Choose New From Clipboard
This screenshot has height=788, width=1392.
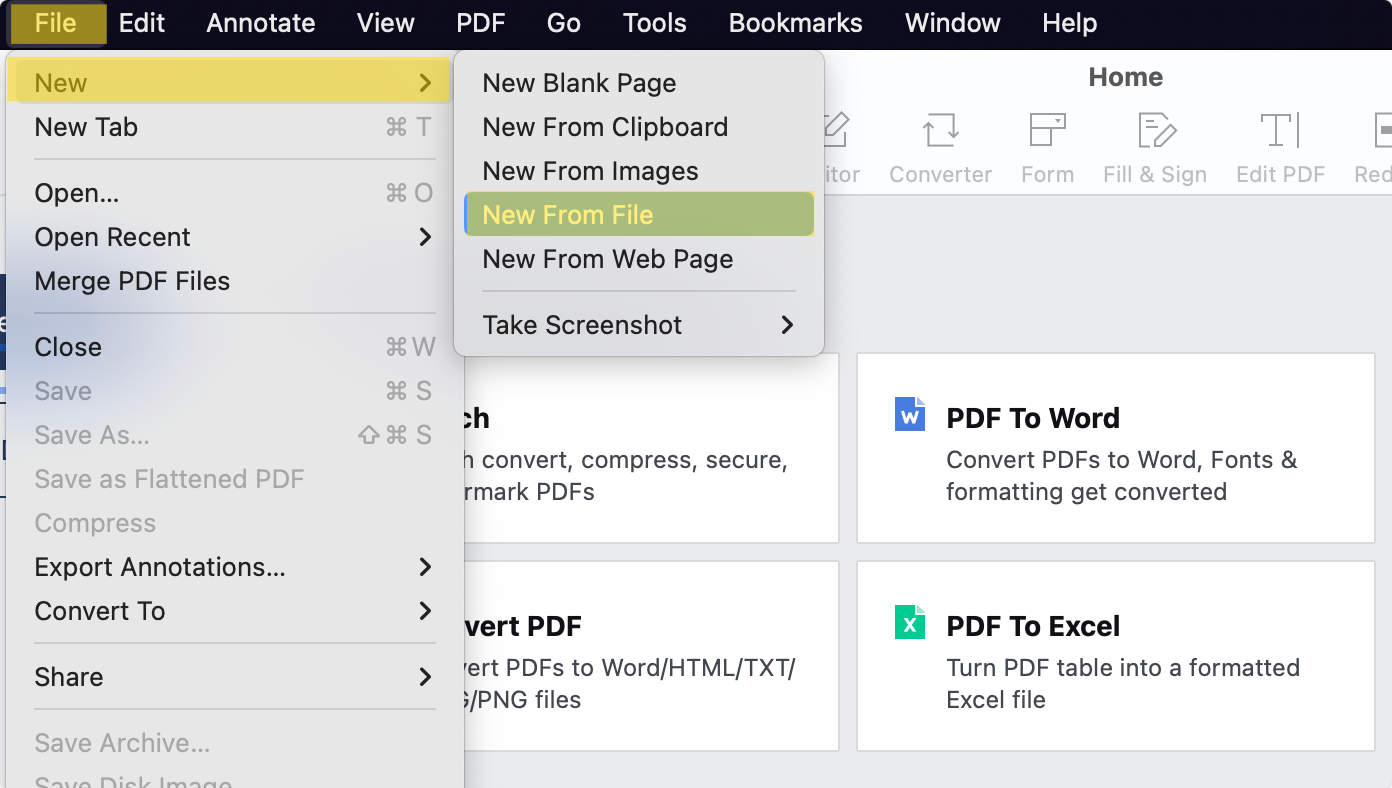click(x=639, y=127)
